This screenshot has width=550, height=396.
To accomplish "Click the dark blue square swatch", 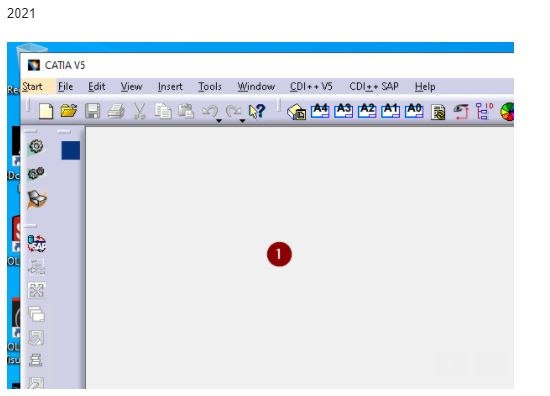I will (71, 150).
